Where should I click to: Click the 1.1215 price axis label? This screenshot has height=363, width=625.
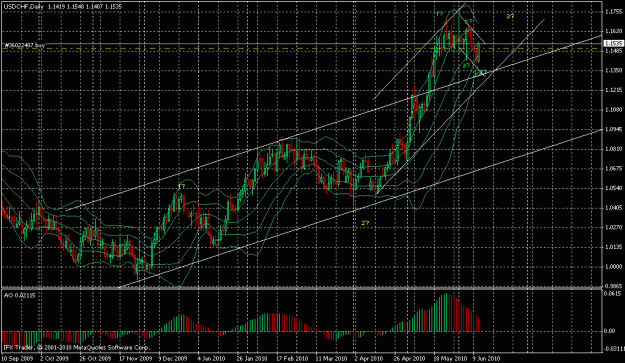613,90
